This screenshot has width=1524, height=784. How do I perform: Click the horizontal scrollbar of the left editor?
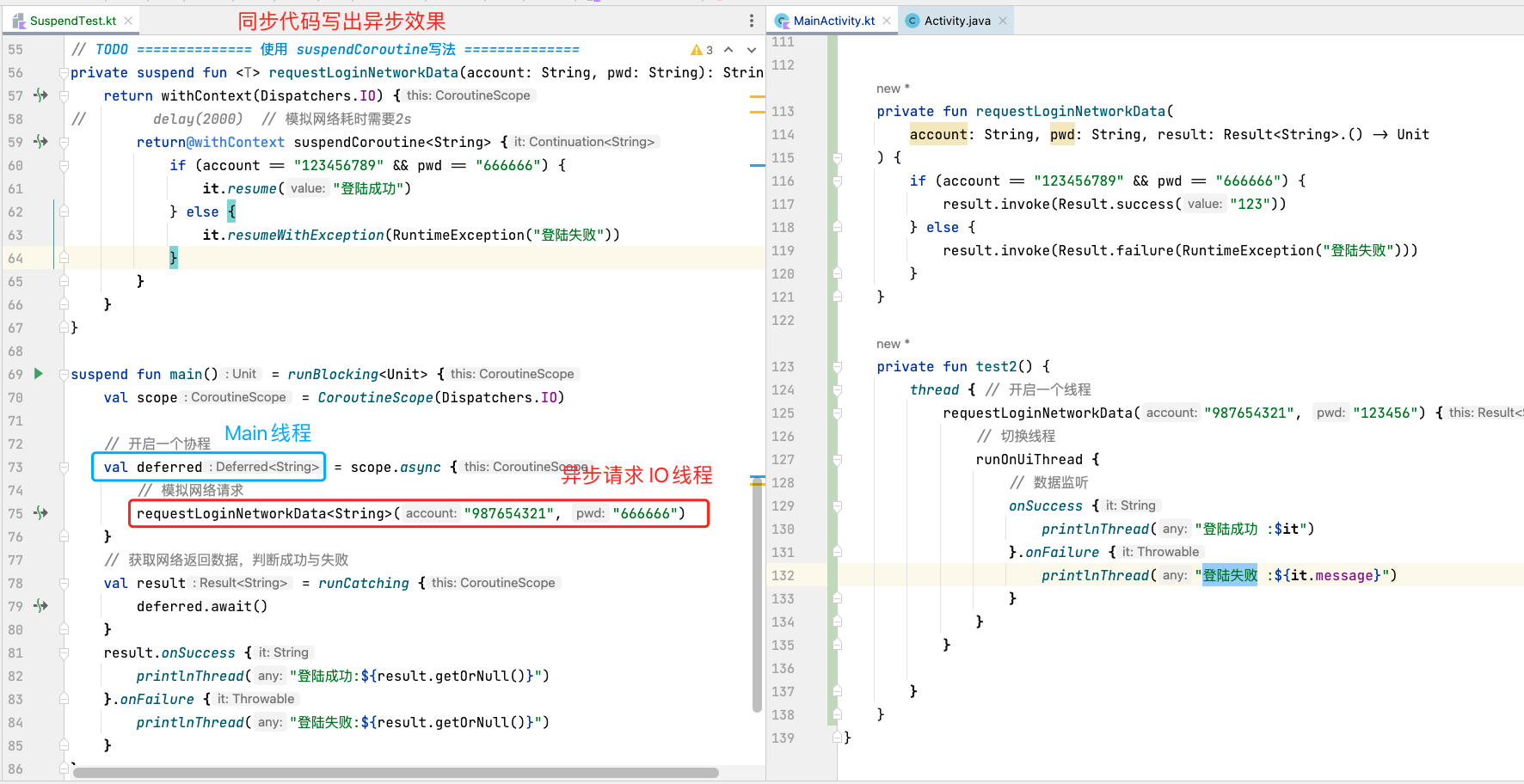click(396, 773)
